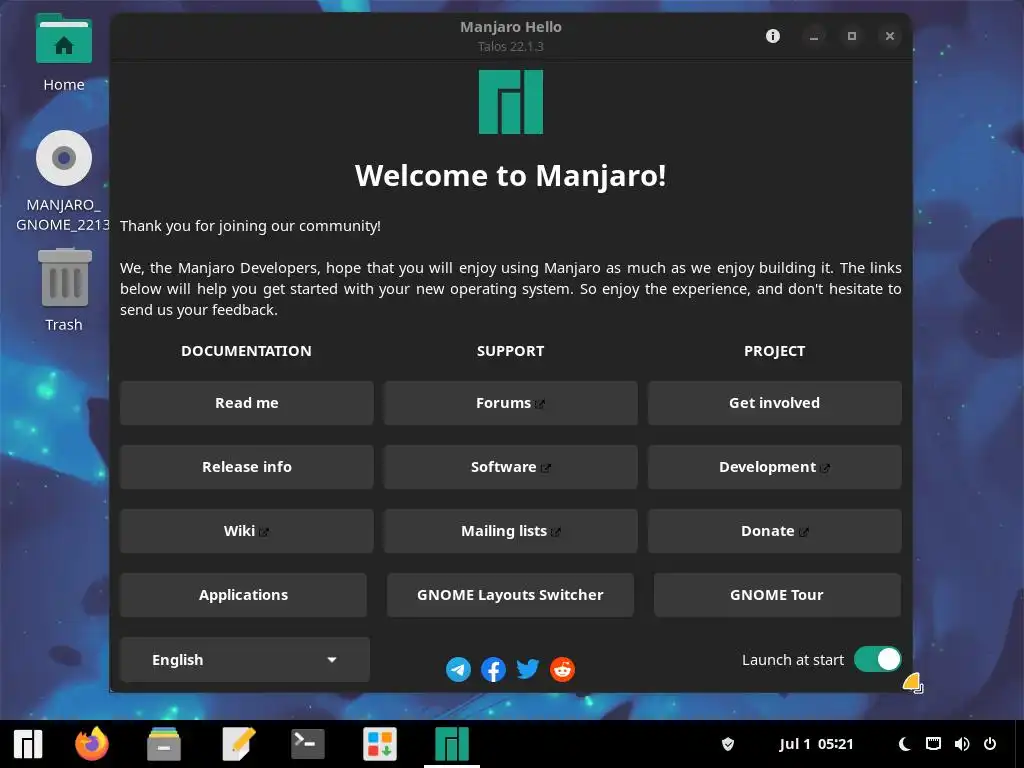Screen dimensions: 1024x768
Task: Click the SUPPORT column heading
Action: [x=511, y=351]
